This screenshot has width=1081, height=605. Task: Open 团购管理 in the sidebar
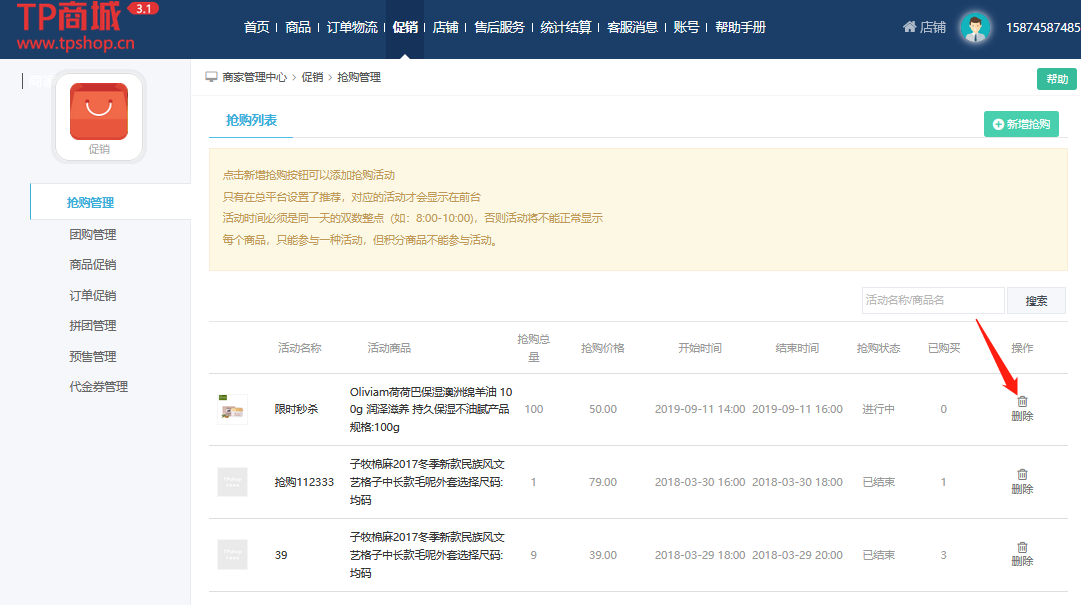click(92, 234)
